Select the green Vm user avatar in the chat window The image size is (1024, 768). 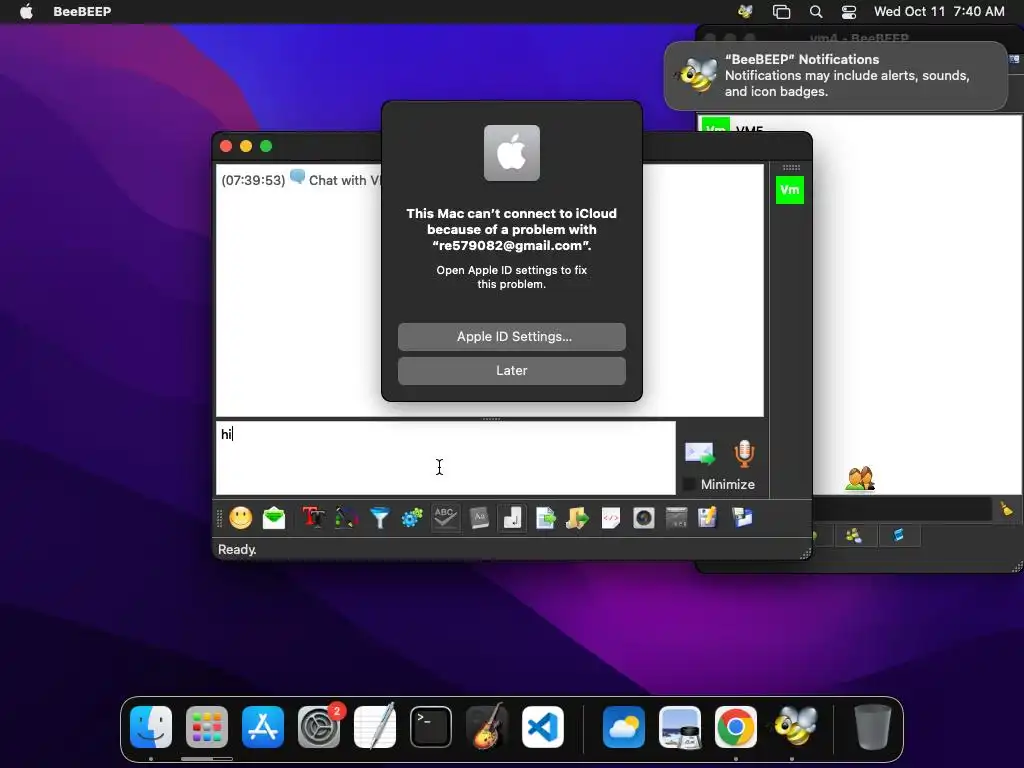pyautogui.click(x=790, y=190)
